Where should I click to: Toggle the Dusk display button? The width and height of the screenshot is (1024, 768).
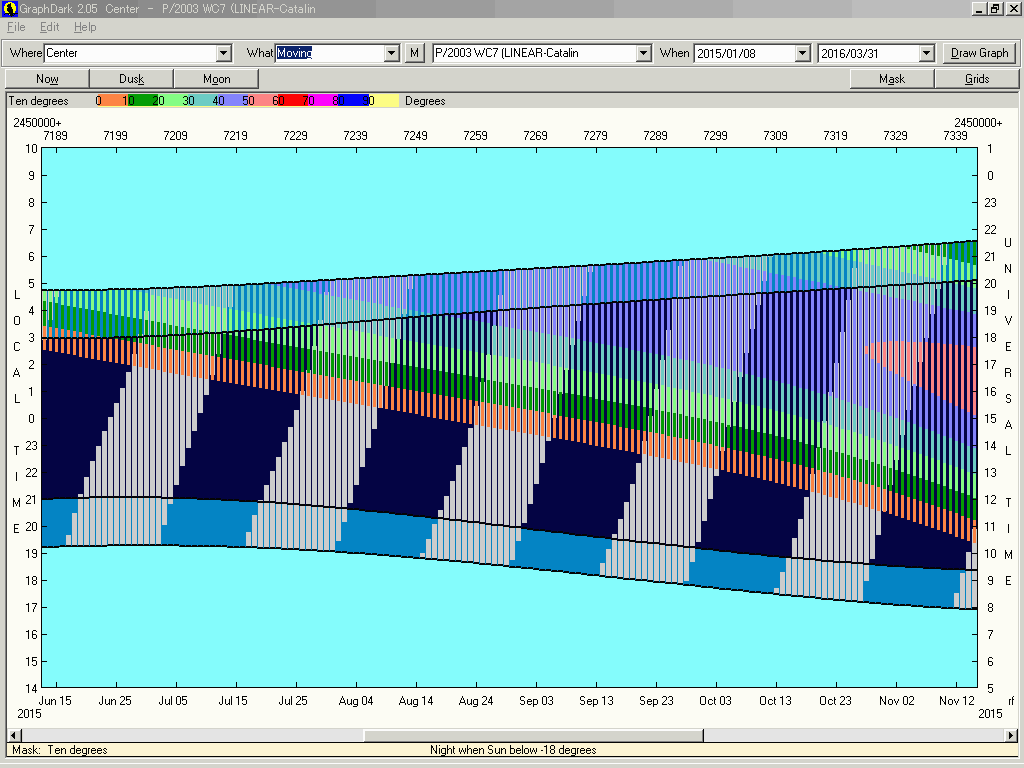click(132, 79)
